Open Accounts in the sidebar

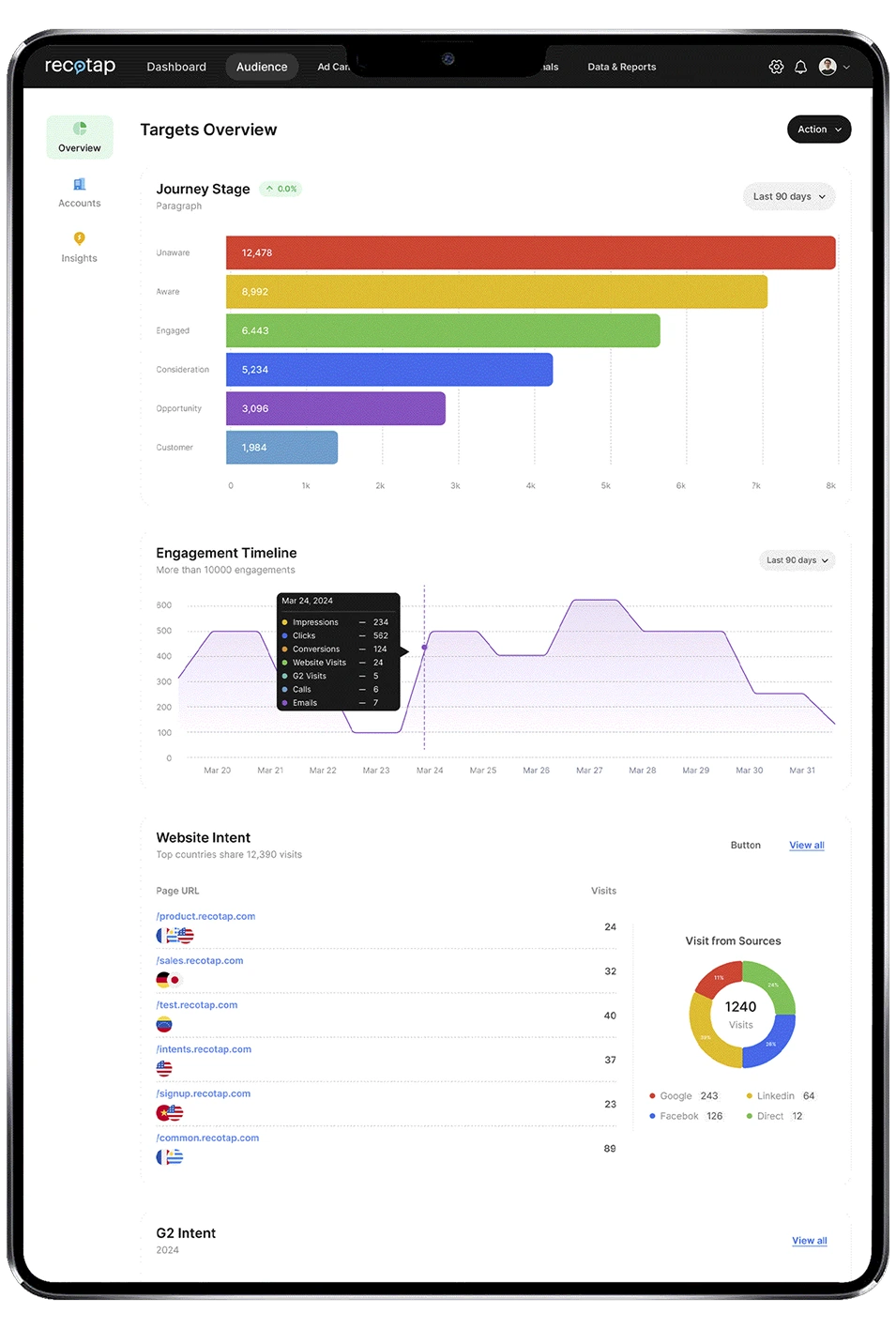tap(80, 192)
